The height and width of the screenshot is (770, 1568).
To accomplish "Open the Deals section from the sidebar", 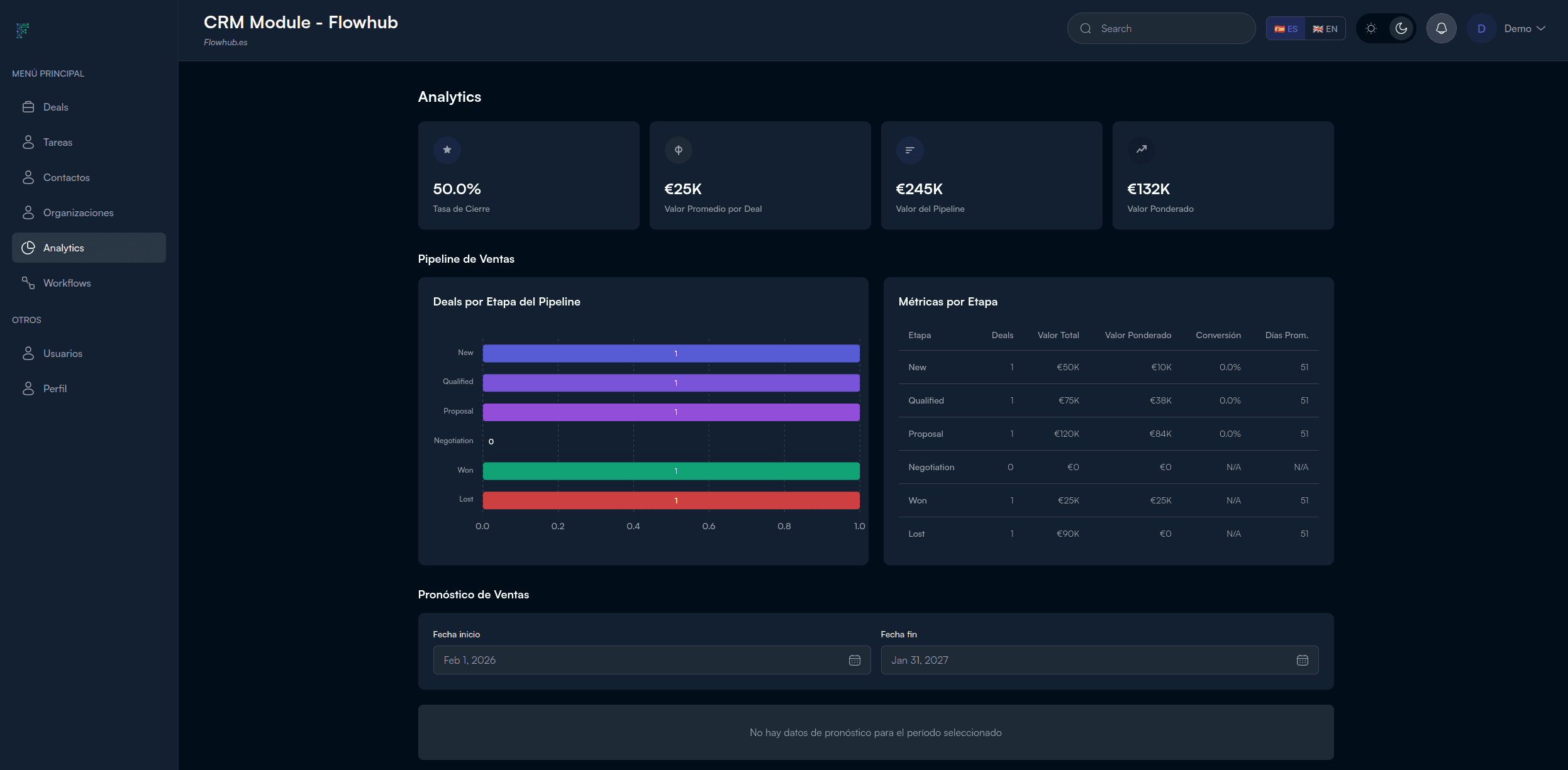I will point(55,107).
